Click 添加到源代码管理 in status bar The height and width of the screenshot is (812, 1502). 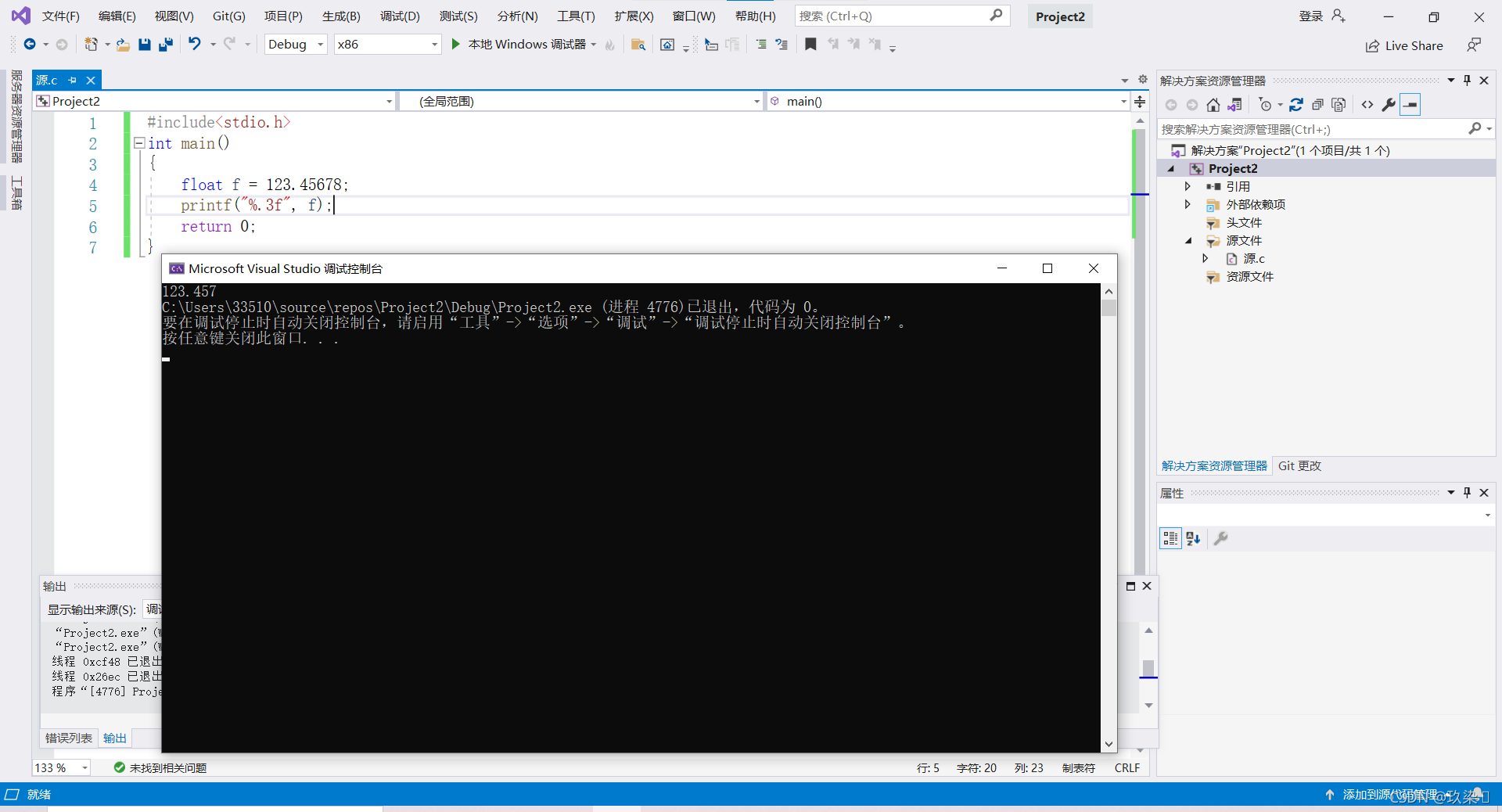click(1389, 794)
